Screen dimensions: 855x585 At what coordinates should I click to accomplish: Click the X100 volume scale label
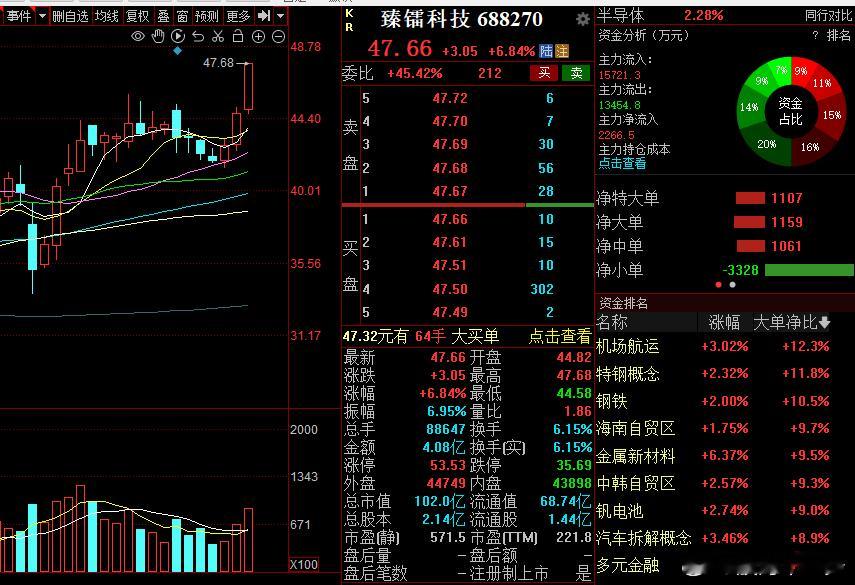click(304, 564)
